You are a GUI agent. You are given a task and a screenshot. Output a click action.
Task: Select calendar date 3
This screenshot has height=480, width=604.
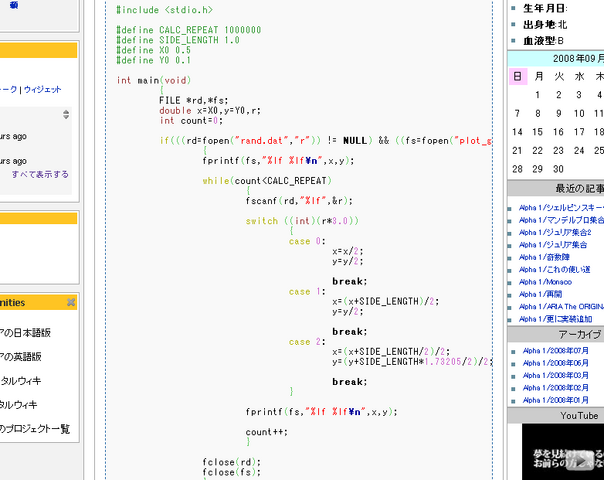click(579, 95)
